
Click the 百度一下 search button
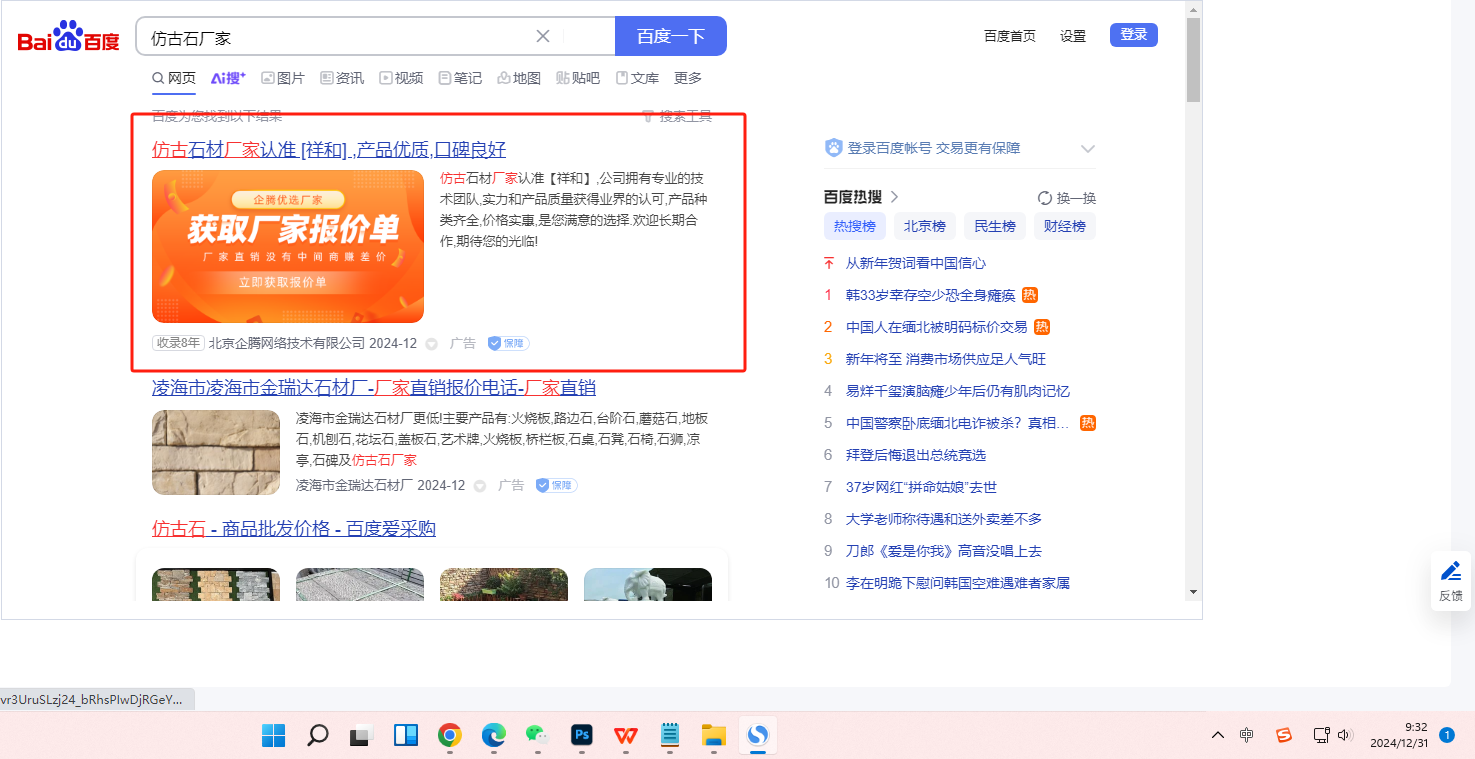671,36
